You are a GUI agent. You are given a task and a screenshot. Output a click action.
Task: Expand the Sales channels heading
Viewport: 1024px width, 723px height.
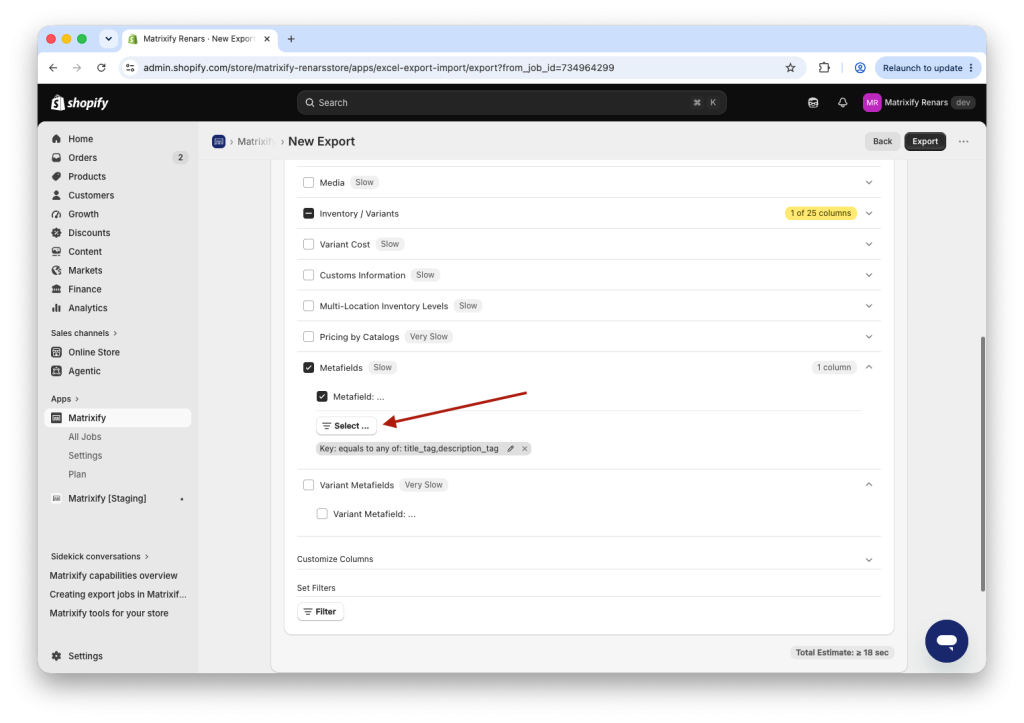84,333
